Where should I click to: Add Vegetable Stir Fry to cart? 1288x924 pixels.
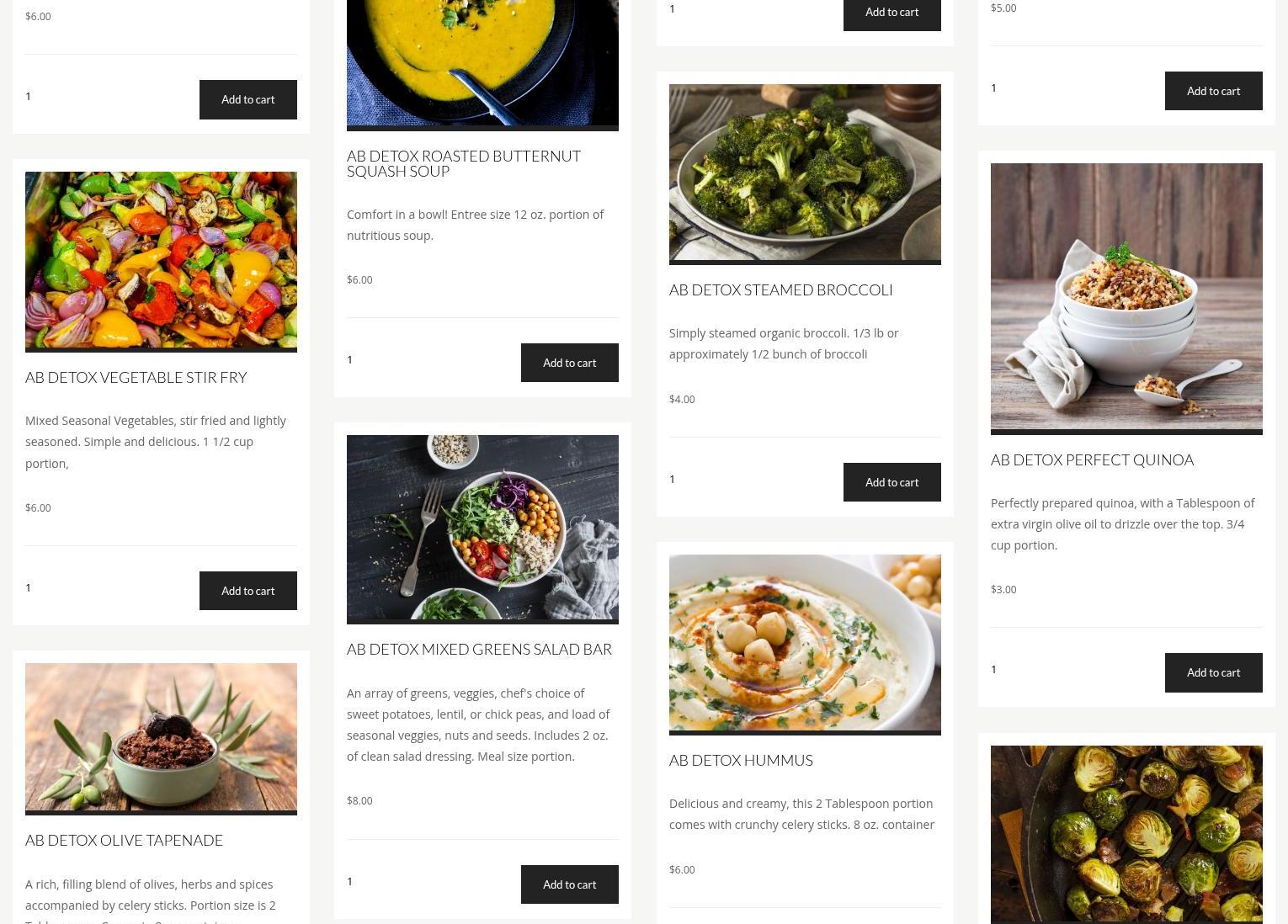point(247,591)
